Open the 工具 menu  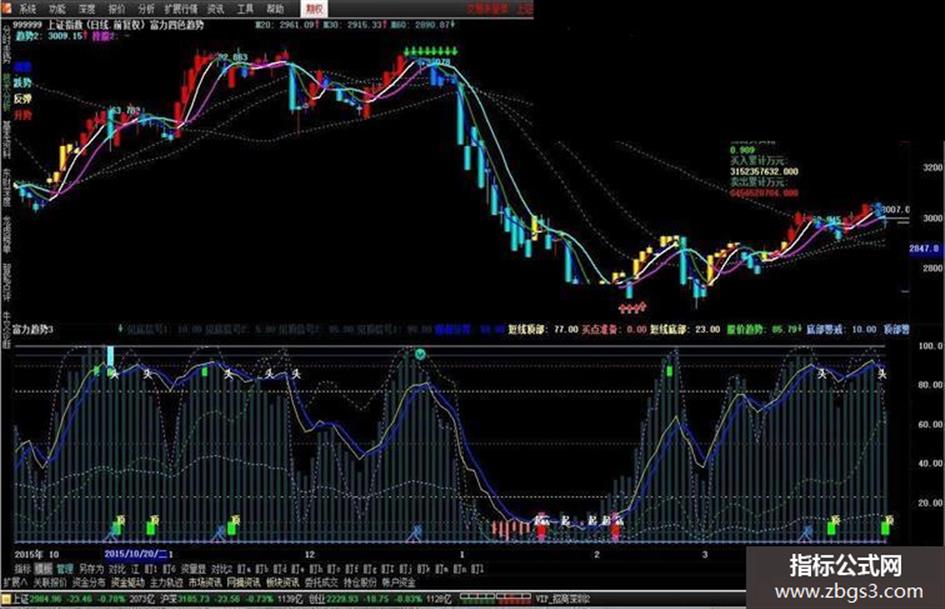point(245,9)
